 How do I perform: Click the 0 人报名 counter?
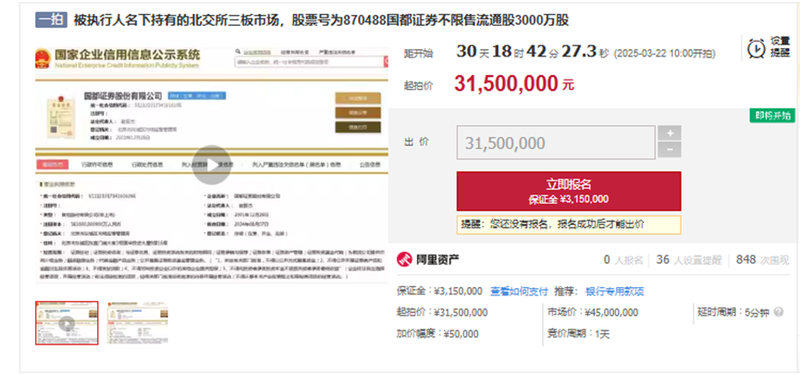(623, 260)
